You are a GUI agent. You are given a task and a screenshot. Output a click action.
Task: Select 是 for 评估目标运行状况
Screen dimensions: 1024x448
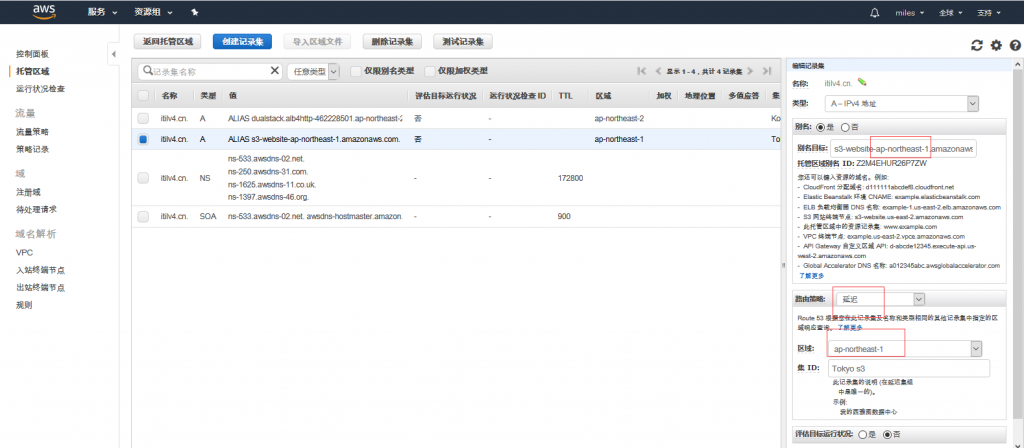coord(863,434)
